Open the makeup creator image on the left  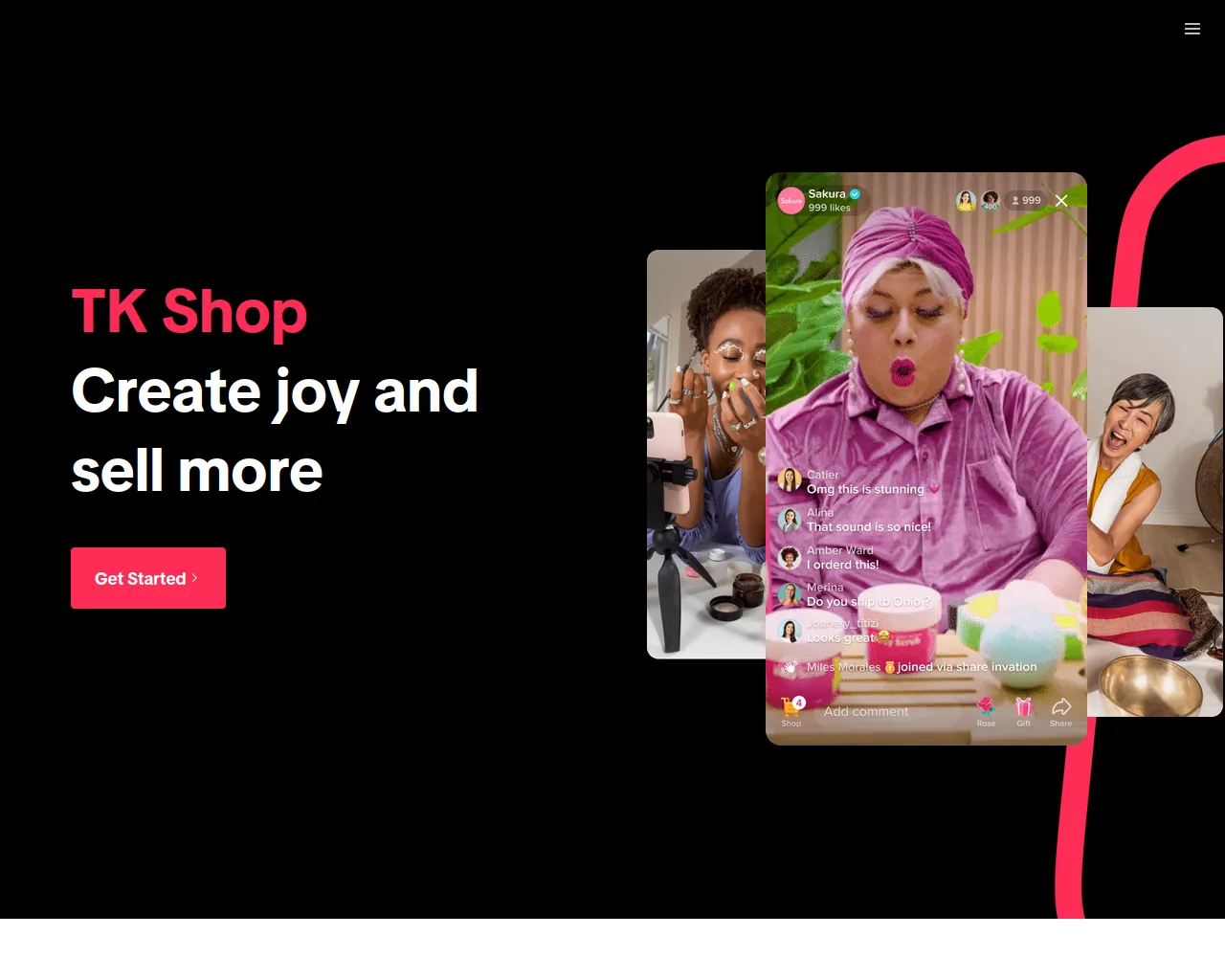706,454
